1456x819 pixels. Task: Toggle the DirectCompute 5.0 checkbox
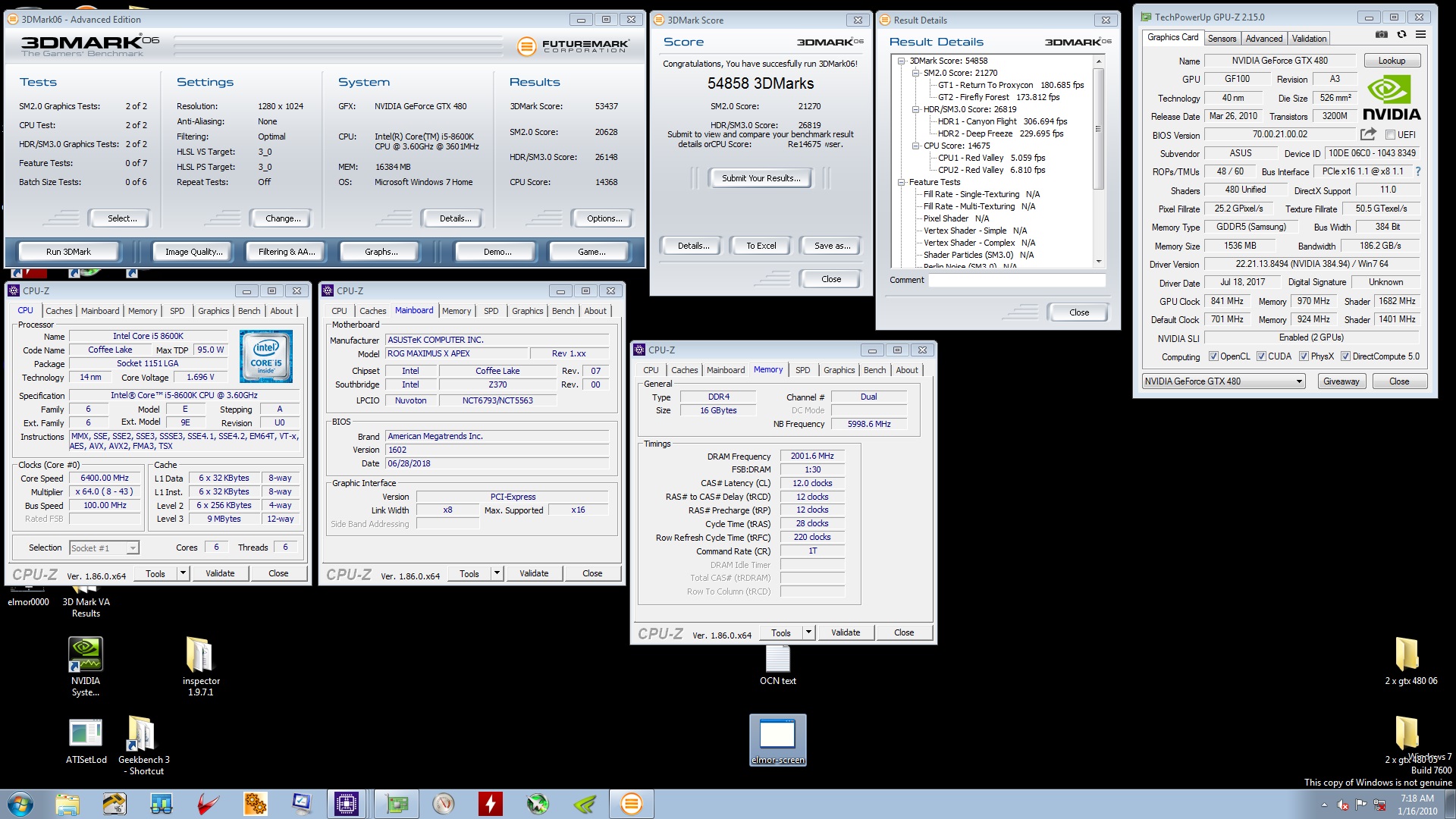(x=1345, y=356)
